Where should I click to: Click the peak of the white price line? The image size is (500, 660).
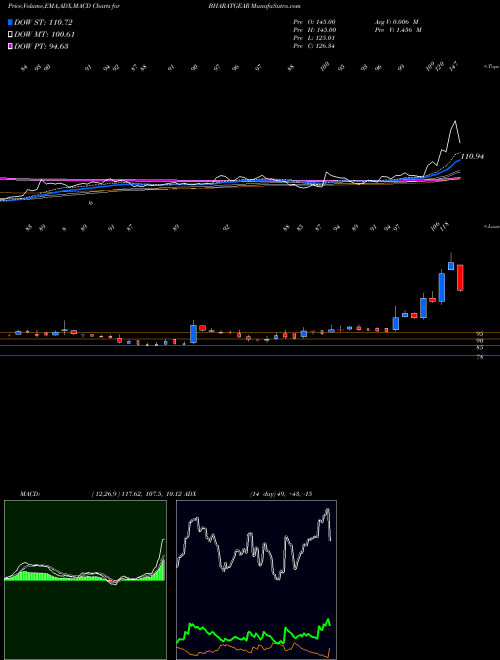coord(455,121)
